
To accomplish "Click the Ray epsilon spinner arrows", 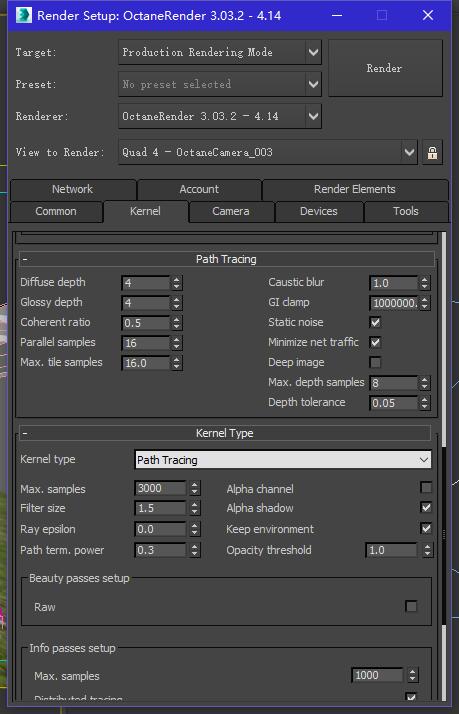I will coord(195,529).
